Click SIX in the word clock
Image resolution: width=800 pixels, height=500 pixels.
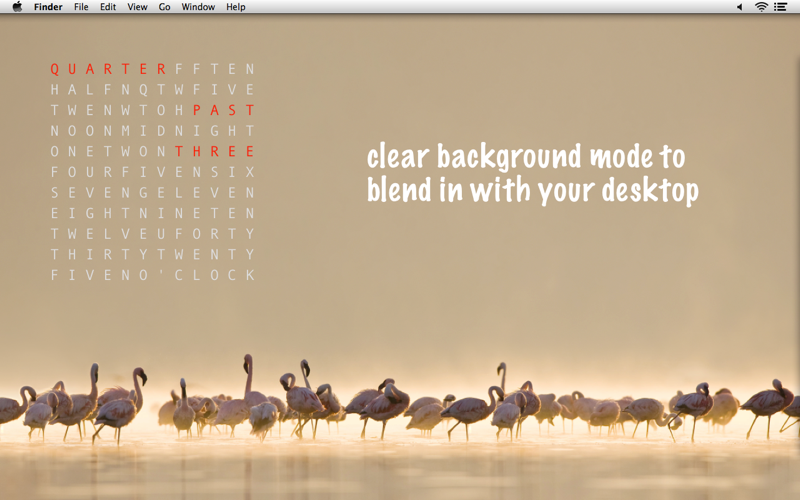(x=232, y=172)
